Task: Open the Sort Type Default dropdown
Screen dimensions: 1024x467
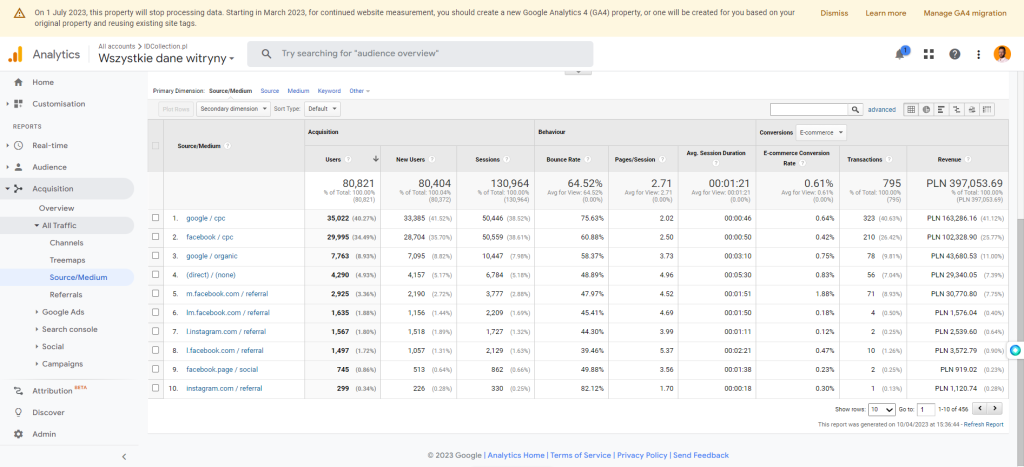Action: tap(323, 109)
